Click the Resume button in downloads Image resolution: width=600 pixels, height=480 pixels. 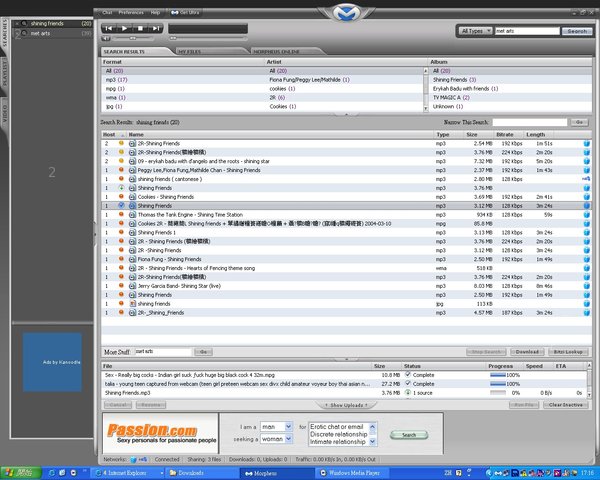pos(151,405)
